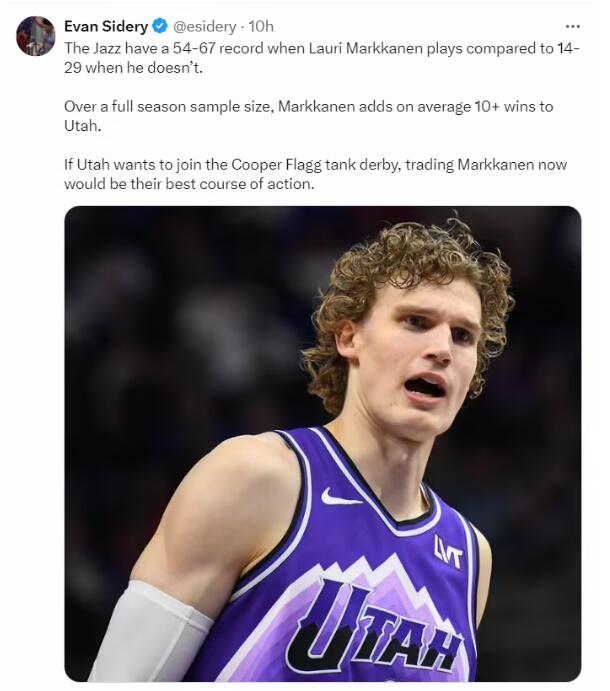Click the blue verified badge
Viewport: 610px width, 691px height.
point(160,27)
